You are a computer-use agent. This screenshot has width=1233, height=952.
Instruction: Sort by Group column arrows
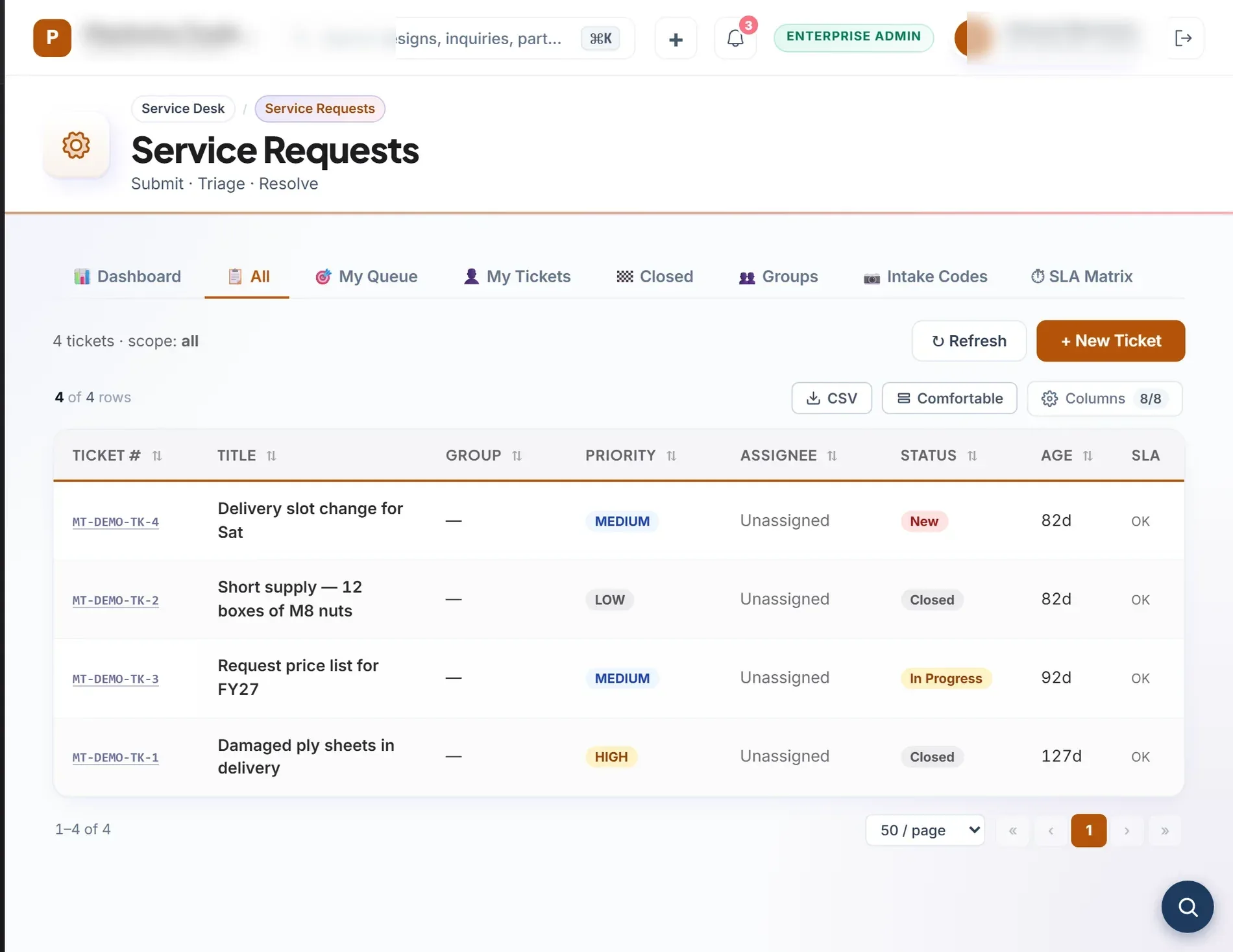(x=517, y=456)
